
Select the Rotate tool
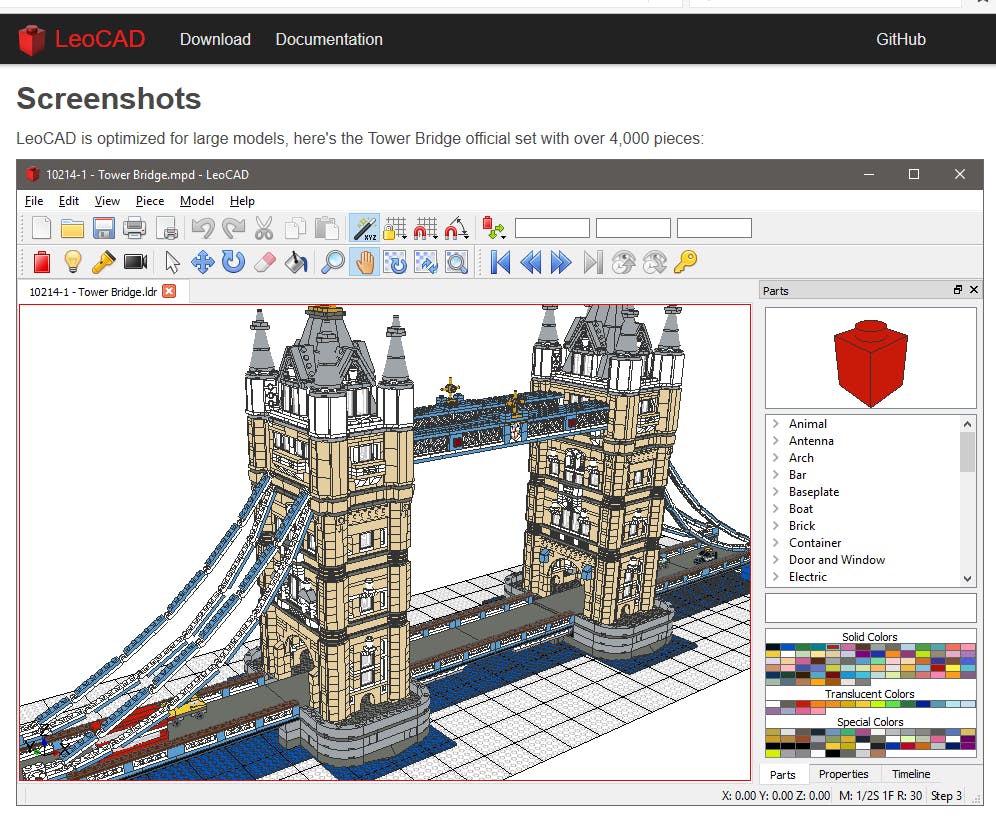click(234, 262)
